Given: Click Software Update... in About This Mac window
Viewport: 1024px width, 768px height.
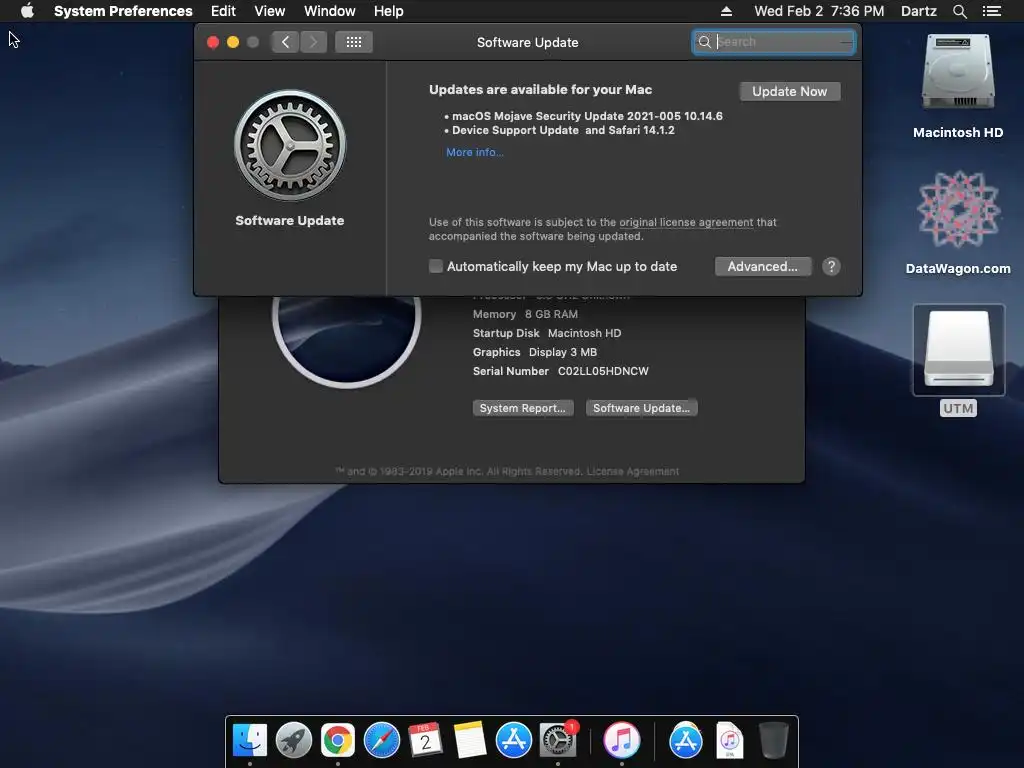Looking at the screenshot, I should click(x=641, y=408).
